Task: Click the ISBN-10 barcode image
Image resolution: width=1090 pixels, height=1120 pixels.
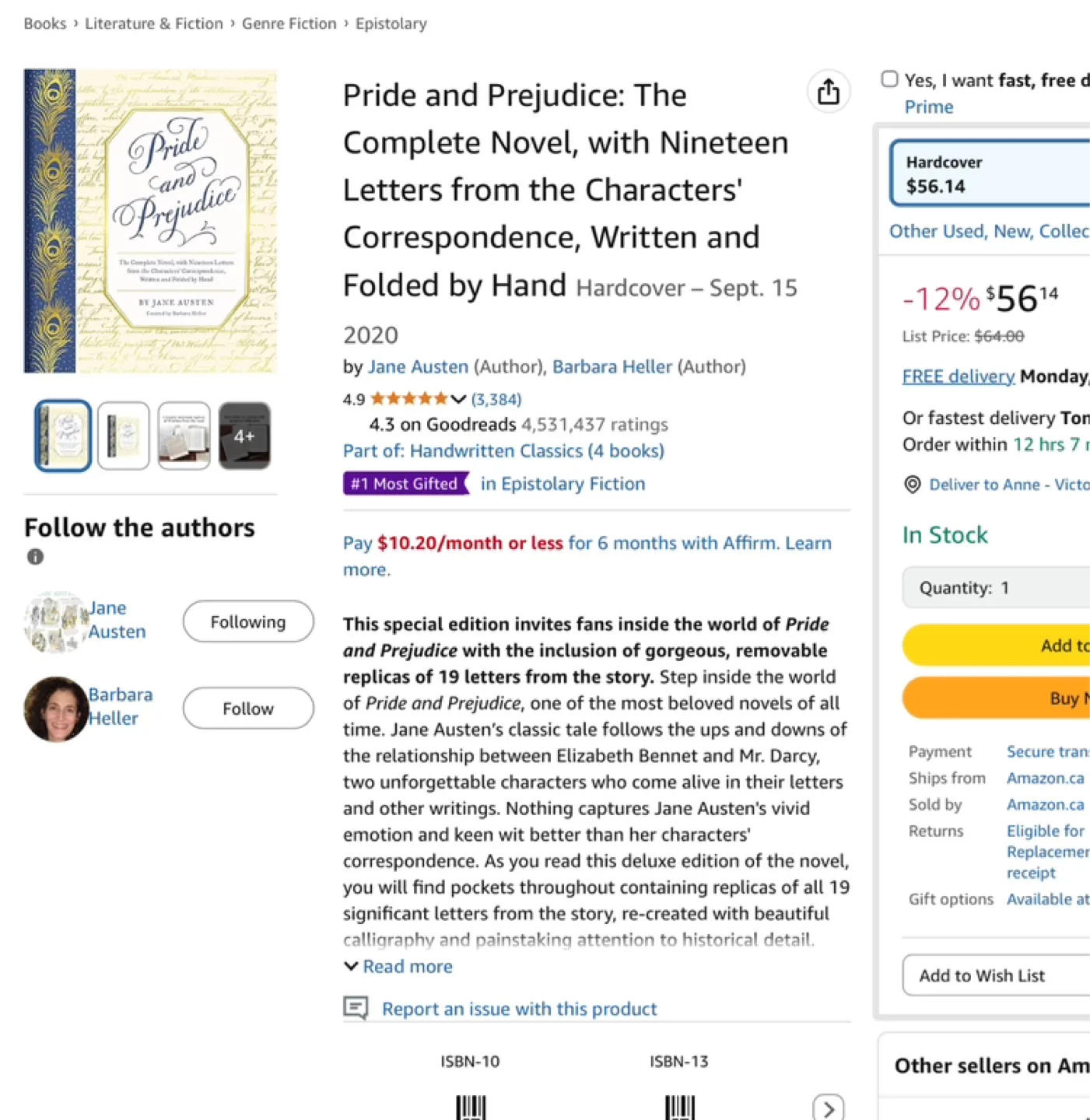Action: click(469, 1108)
